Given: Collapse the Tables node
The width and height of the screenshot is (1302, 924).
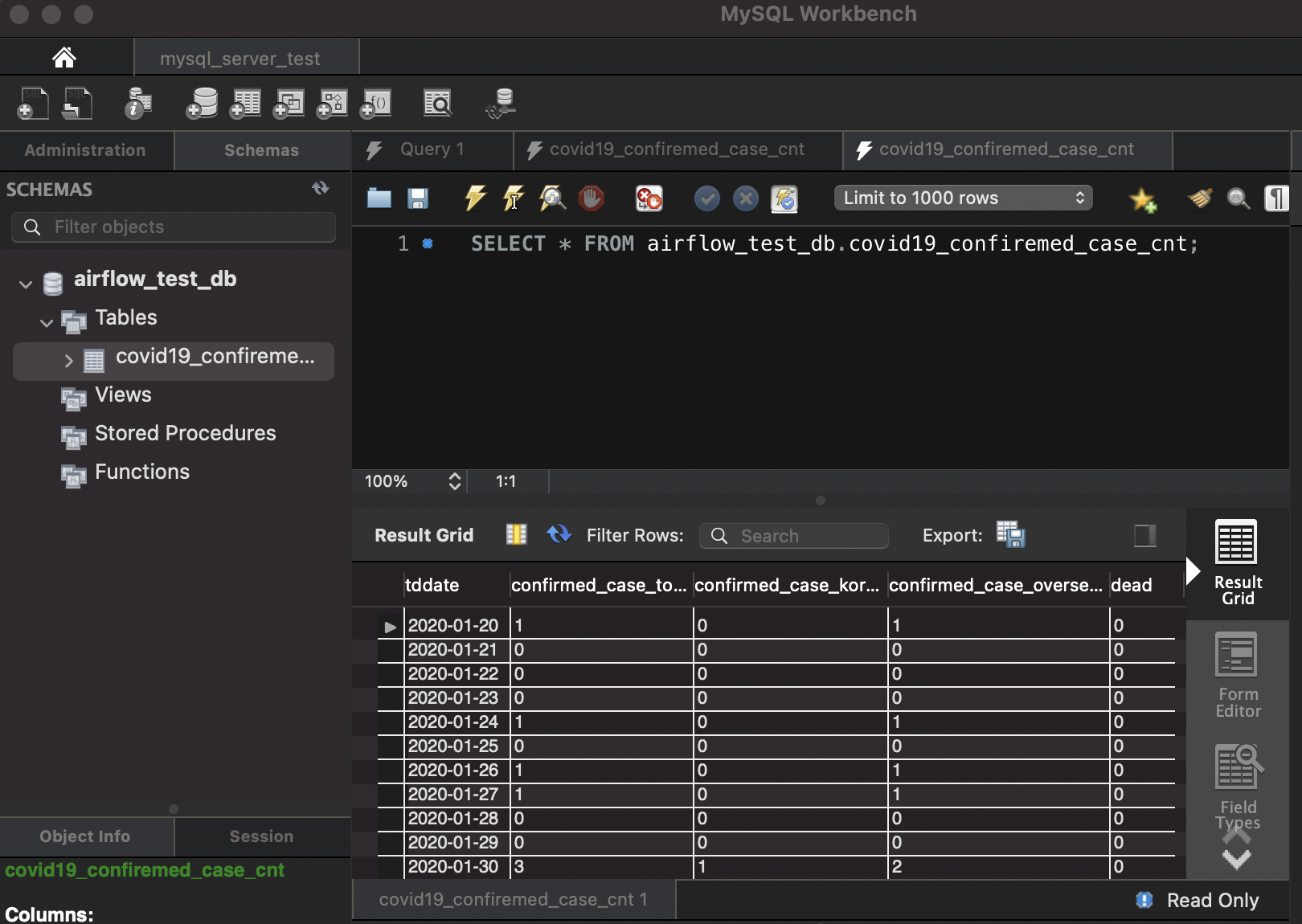Looking at the screenshot, I should pos(47,321).
